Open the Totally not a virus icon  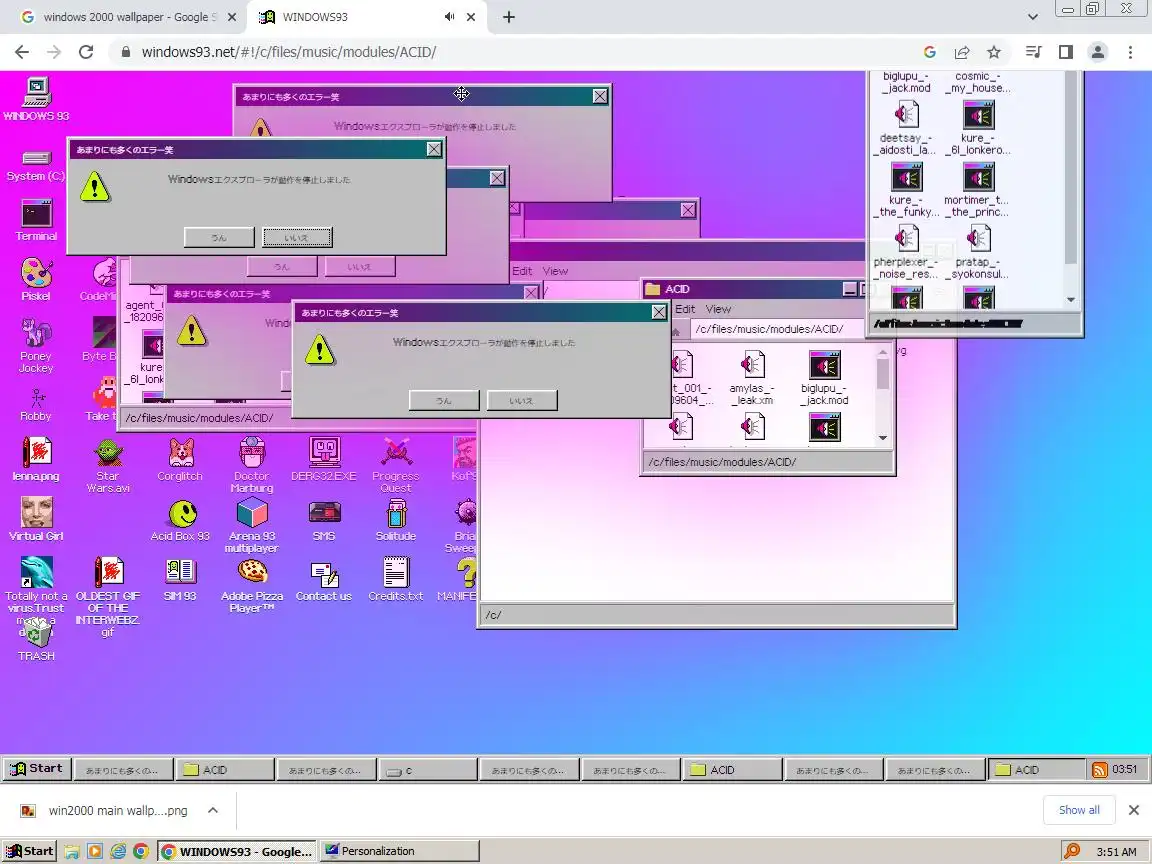pos(36,586)
